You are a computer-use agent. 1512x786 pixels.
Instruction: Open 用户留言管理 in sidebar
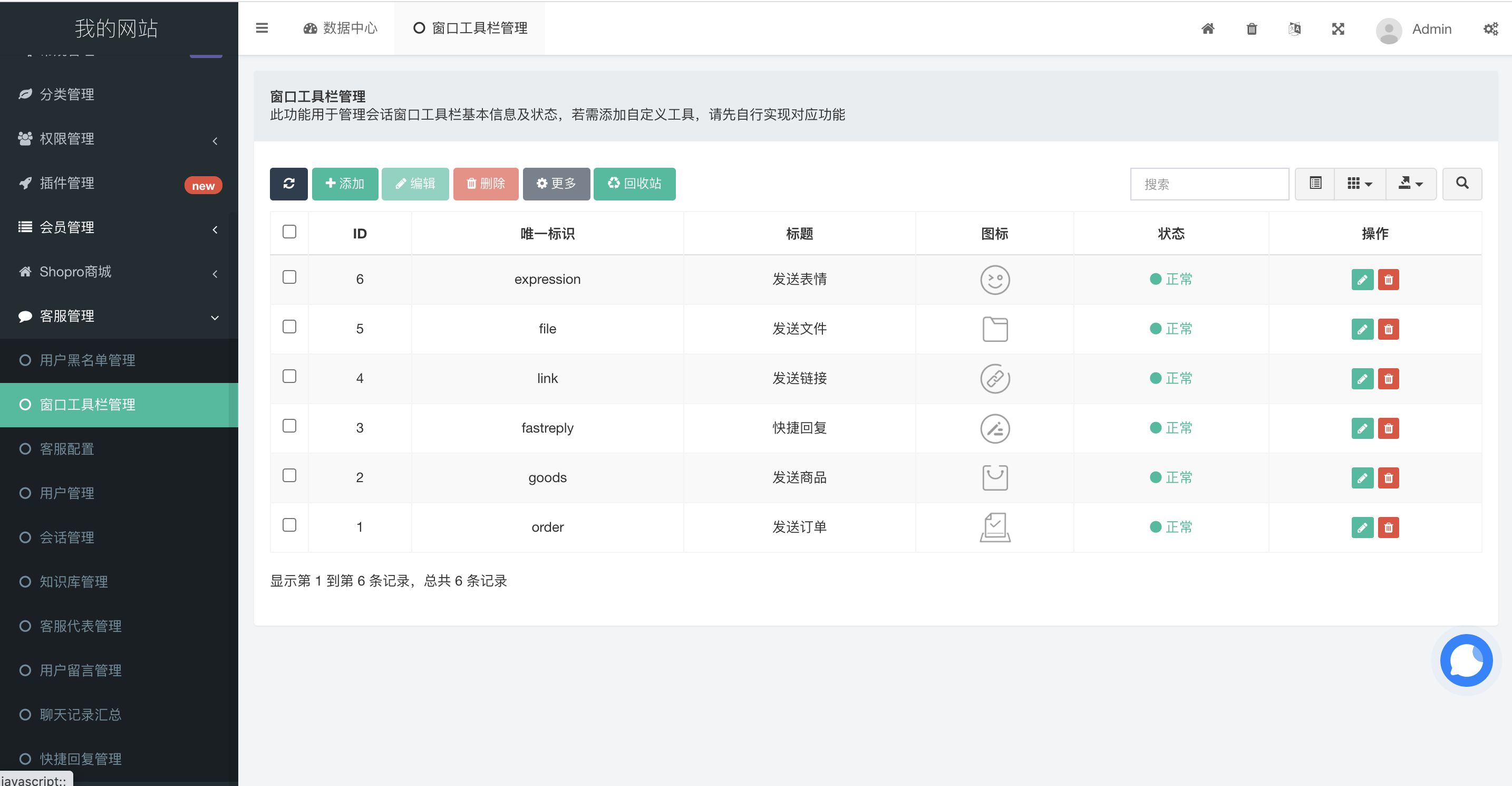(119, 670)
